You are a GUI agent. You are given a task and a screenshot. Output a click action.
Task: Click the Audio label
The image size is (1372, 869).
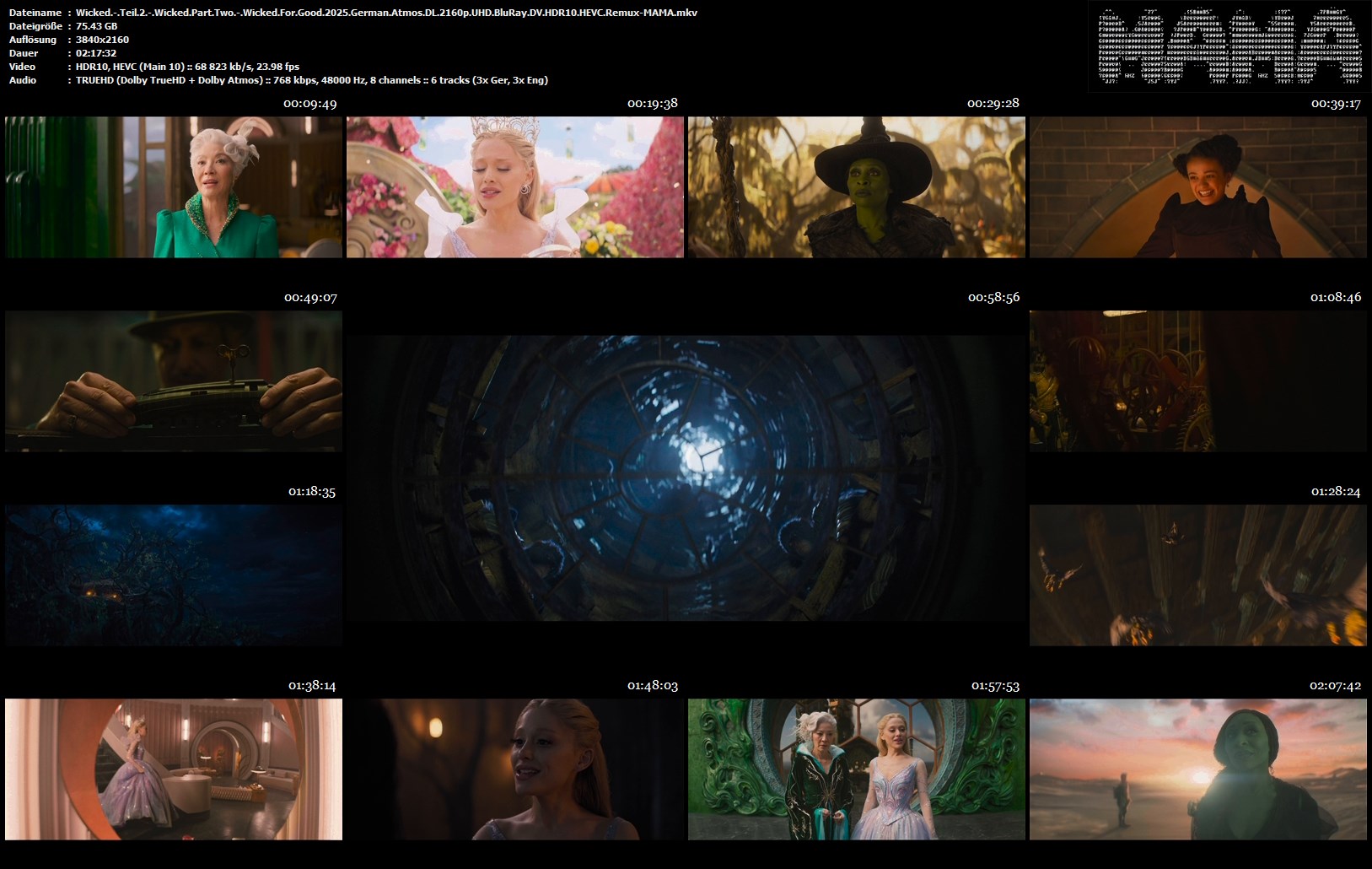tap(23, 80)
